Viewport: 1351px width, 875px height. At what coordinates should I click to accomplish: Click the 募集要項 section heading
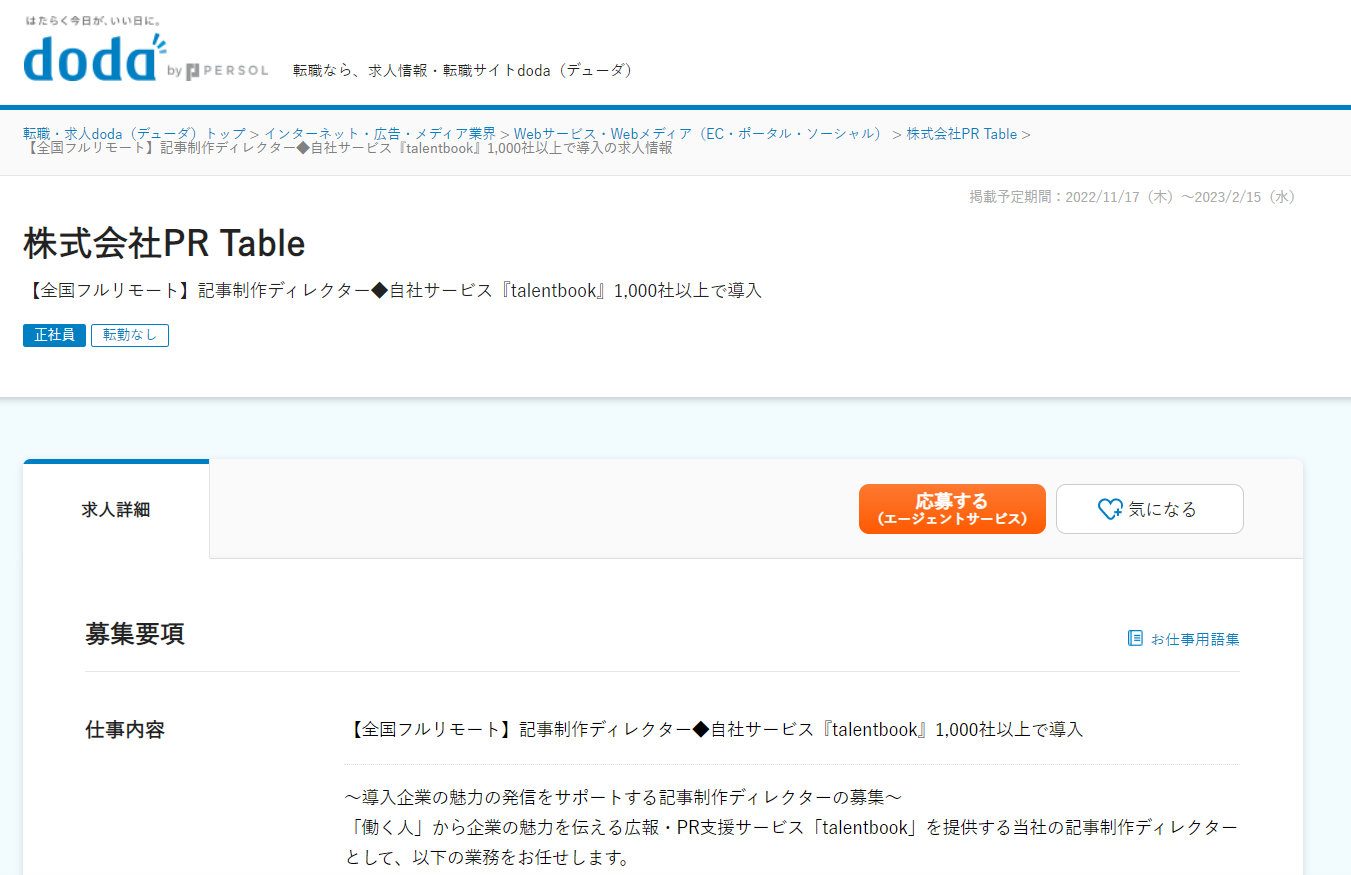pyautogui.click(x=135, y=634)
